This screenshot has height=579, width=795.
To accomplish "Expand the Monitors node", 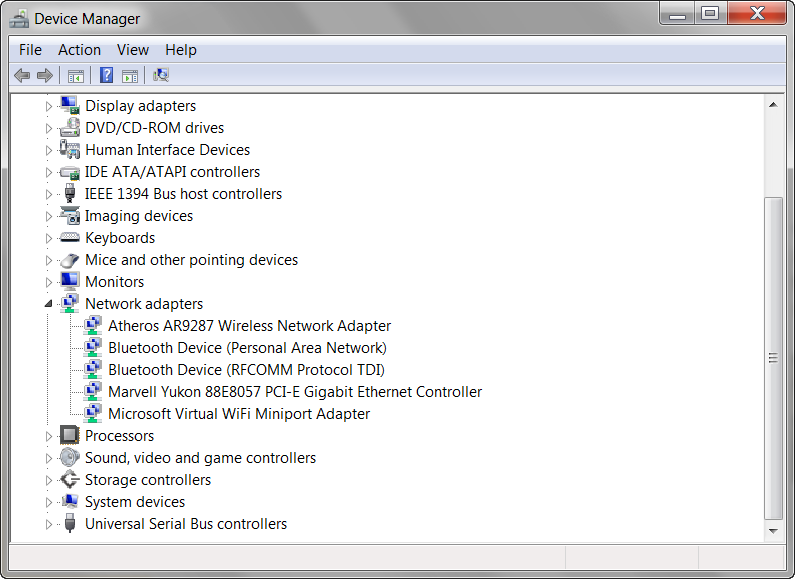I will pyautogui.click(x=49, y=282).
